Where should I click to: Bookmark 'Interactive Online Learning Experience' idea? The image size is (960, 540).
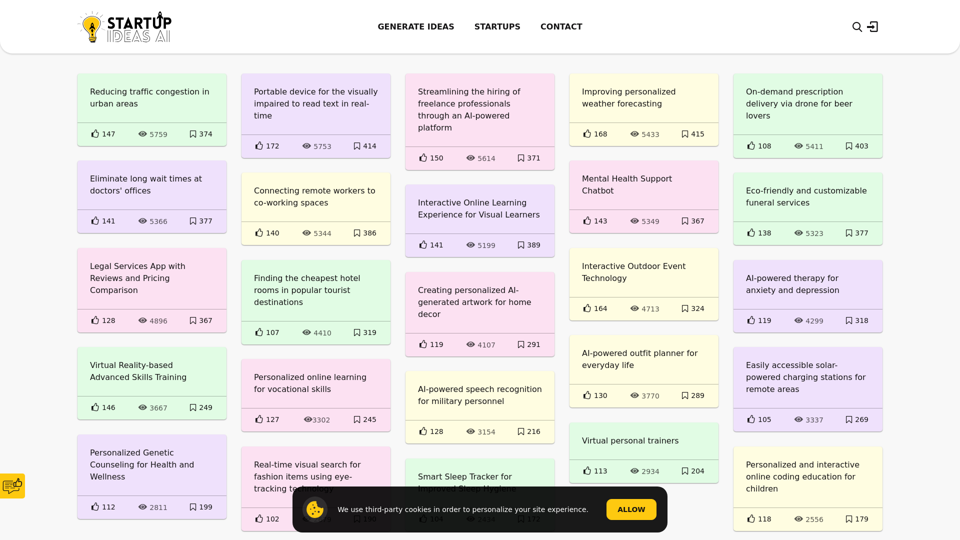[521, 245]
